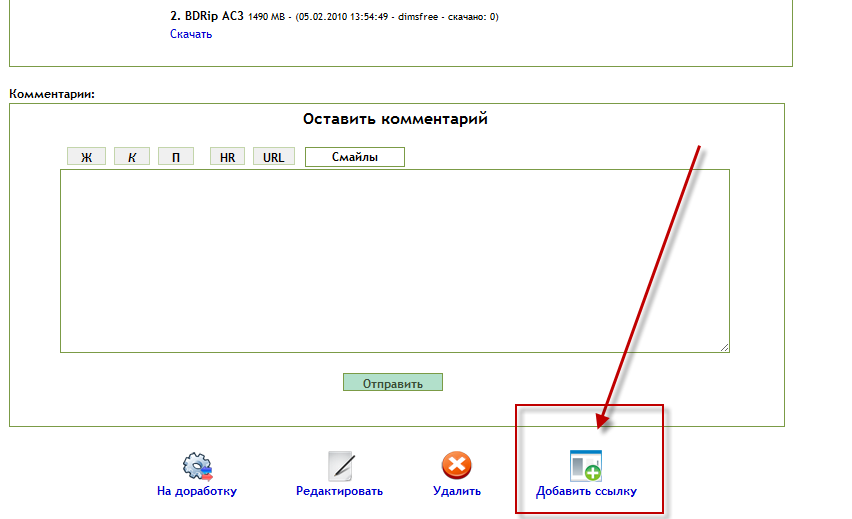This screenshot has height=519, width=852.
Task: Click the 1490 MB file details text
Action: [x=373, y=17]
